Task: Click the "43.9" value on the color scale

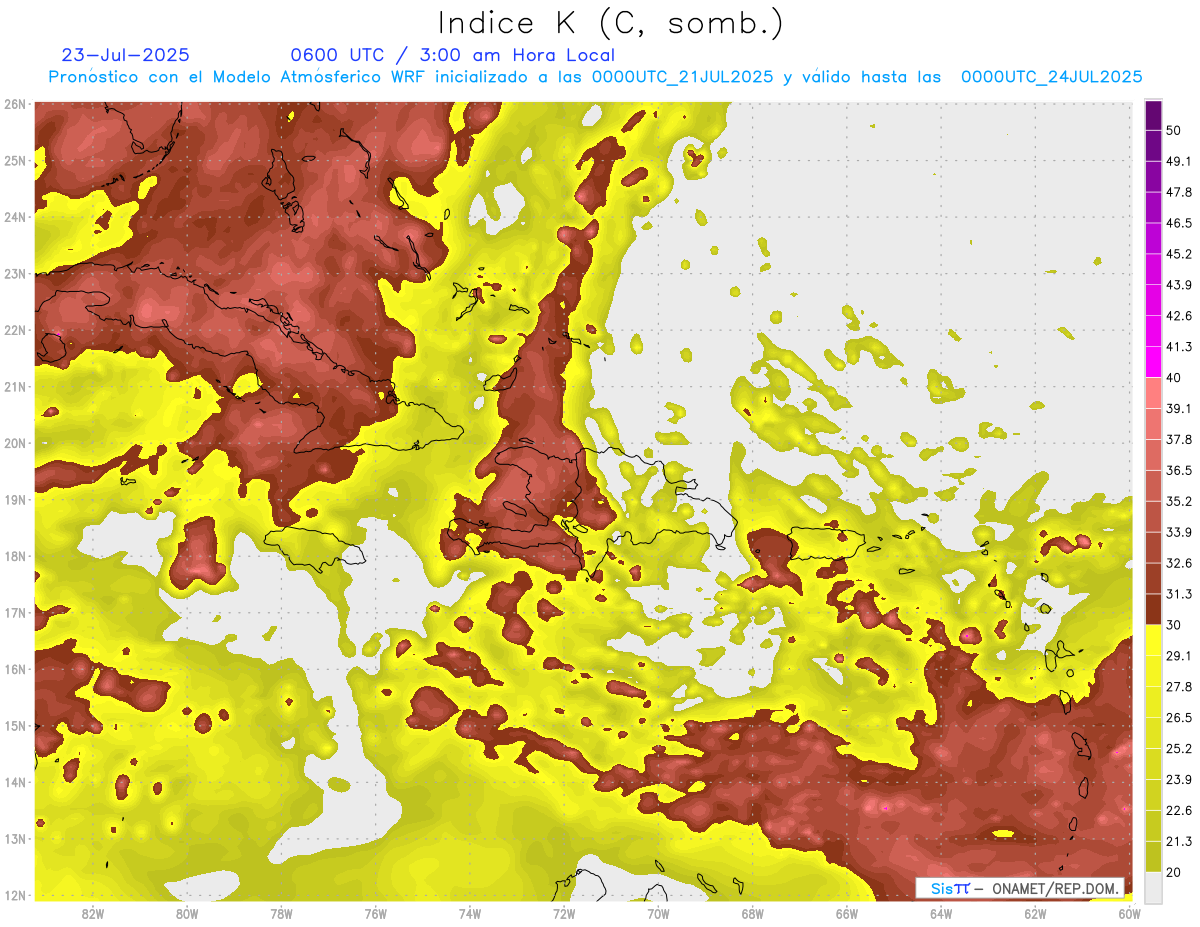Action: (x=1179, y=285)
